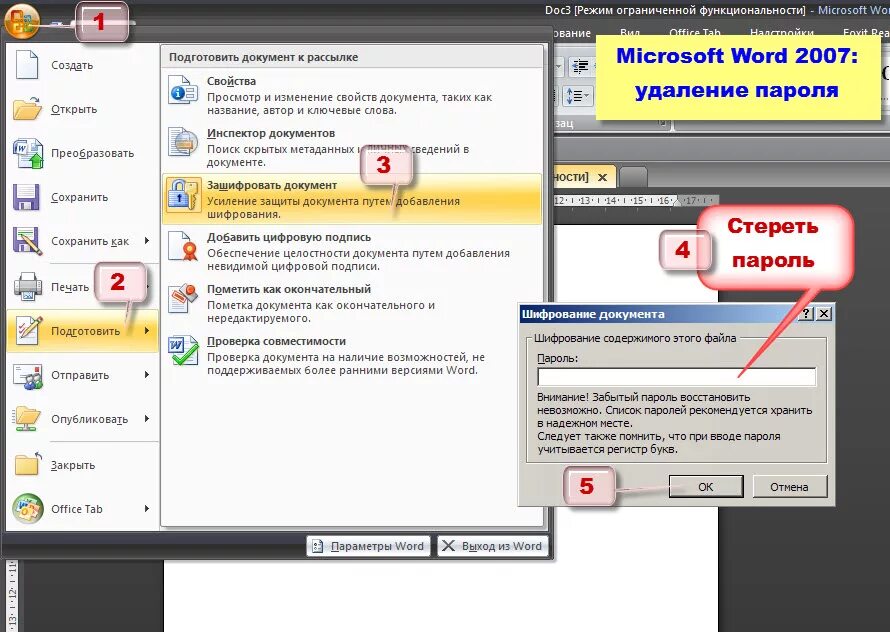This screenshot has width=890, height=632.
Task: Choose Печать menu entry
Action: [82, 286]
